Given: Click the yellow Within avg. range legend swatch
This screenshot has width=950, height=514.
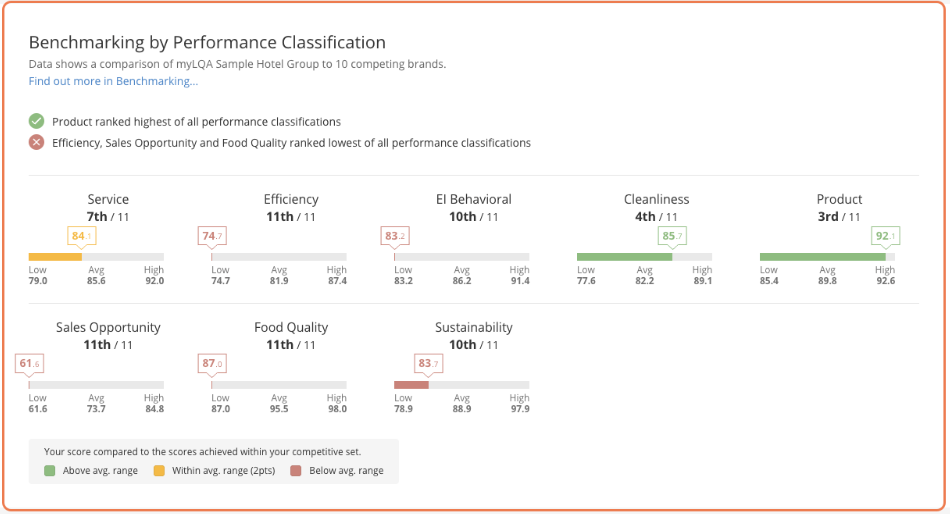Looking at the screenshot, I should pos(158,470).
